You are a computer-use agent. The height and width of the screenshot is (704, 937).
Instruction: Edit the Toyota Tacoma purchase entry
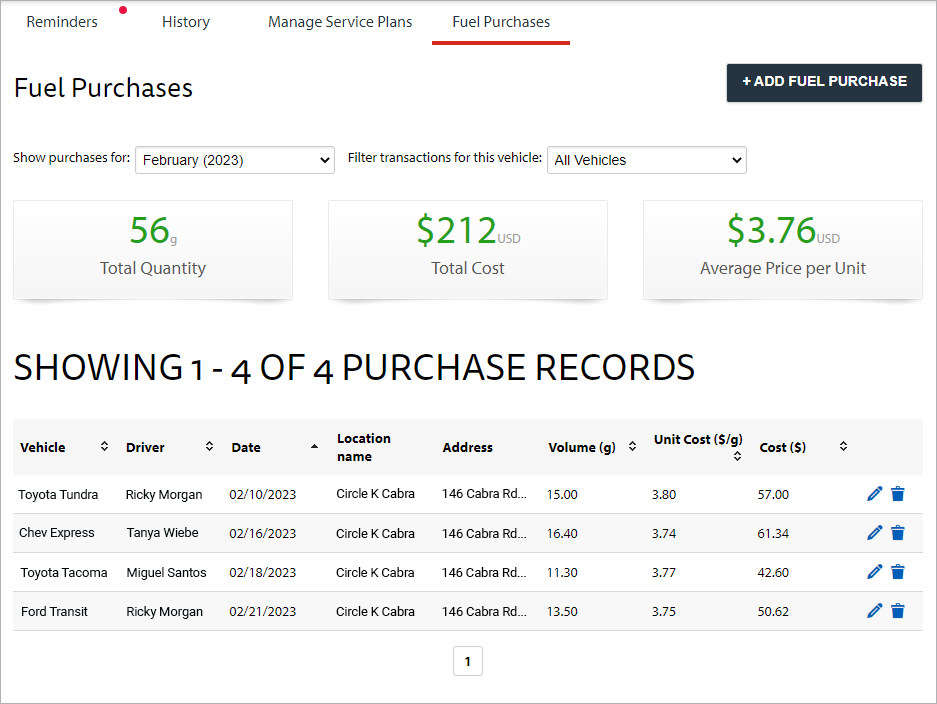[x=874, y=571]
